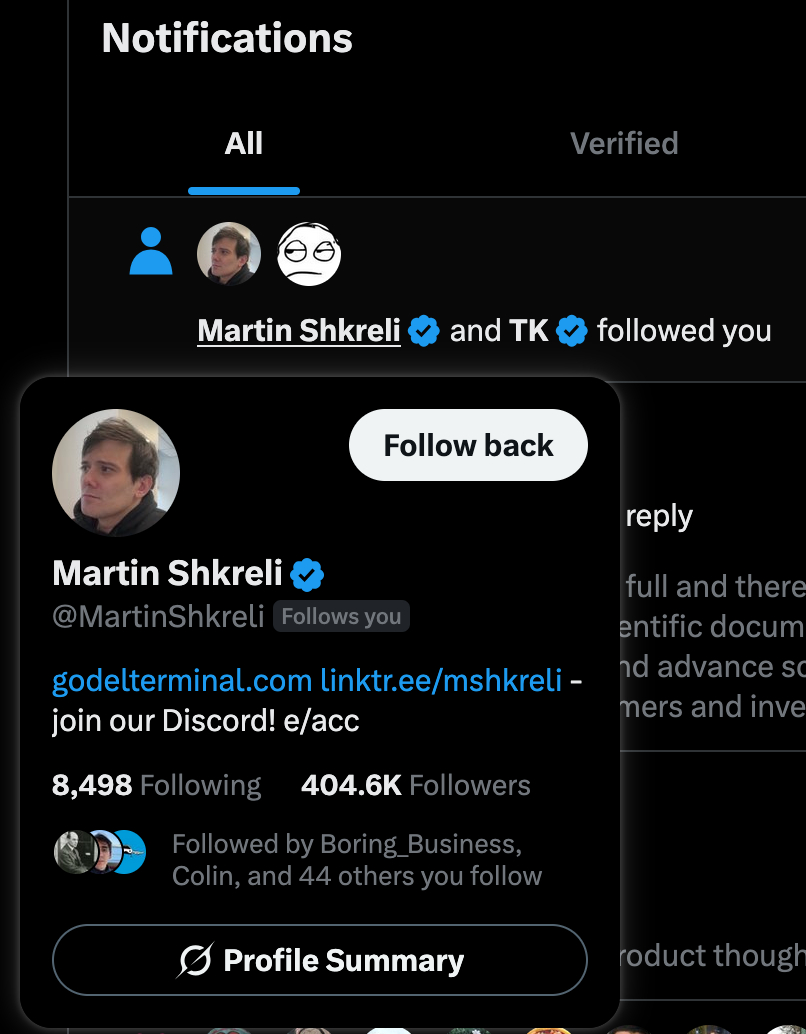The image size is (806, 1034).
Task: View the 404.6K Followers list
Action: coord(415,785)
